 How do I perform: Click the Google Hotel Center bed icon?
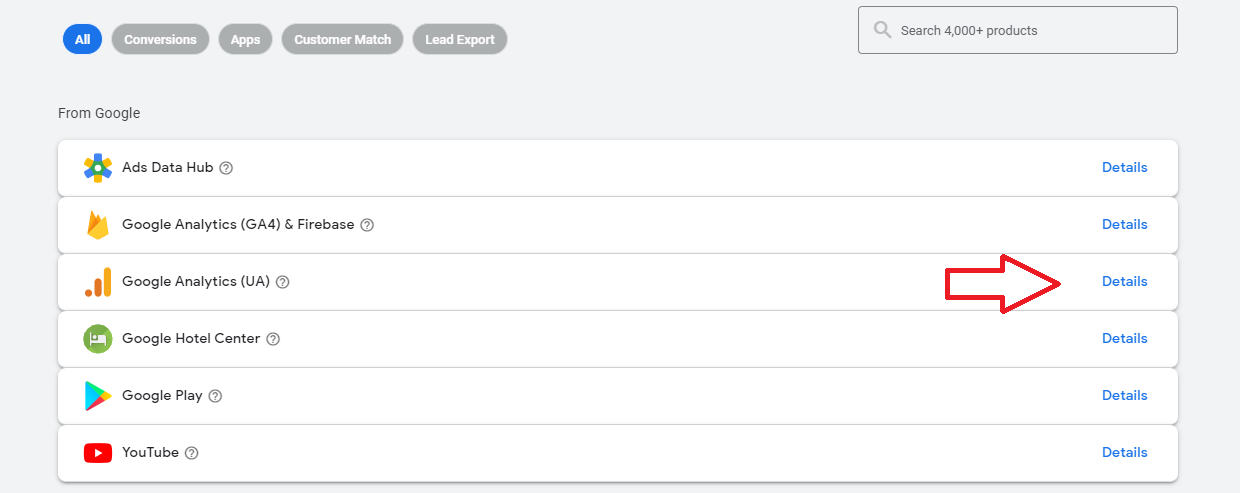pos(98,339)
